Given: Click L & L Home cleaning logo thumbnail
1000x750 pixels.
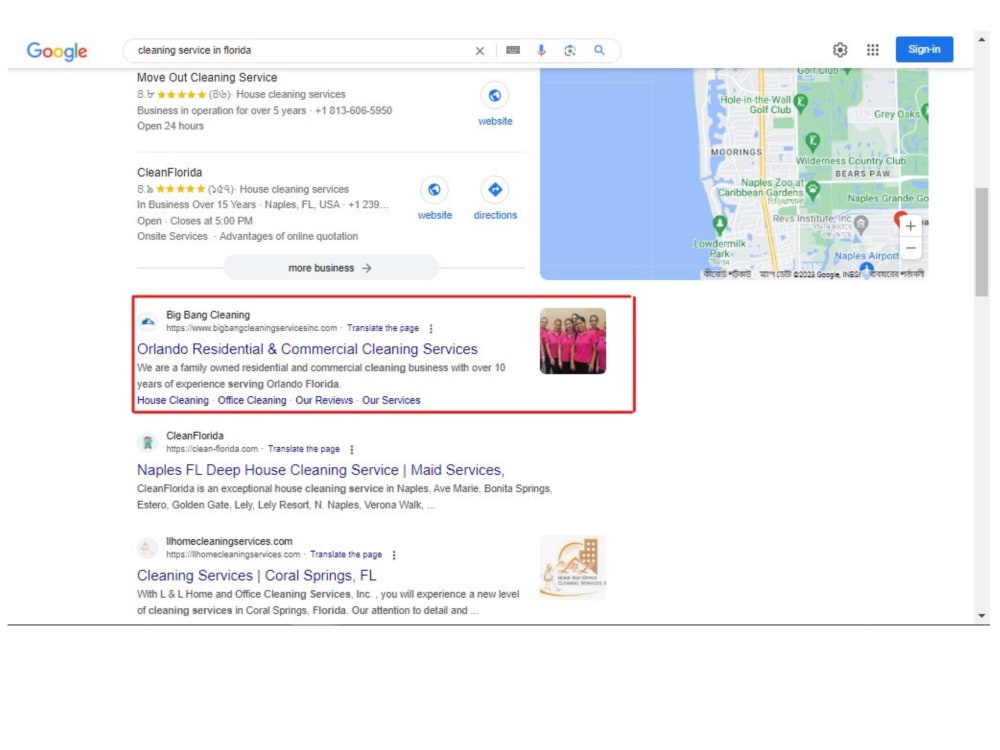Looking at the screenshot, I should 573,568.
